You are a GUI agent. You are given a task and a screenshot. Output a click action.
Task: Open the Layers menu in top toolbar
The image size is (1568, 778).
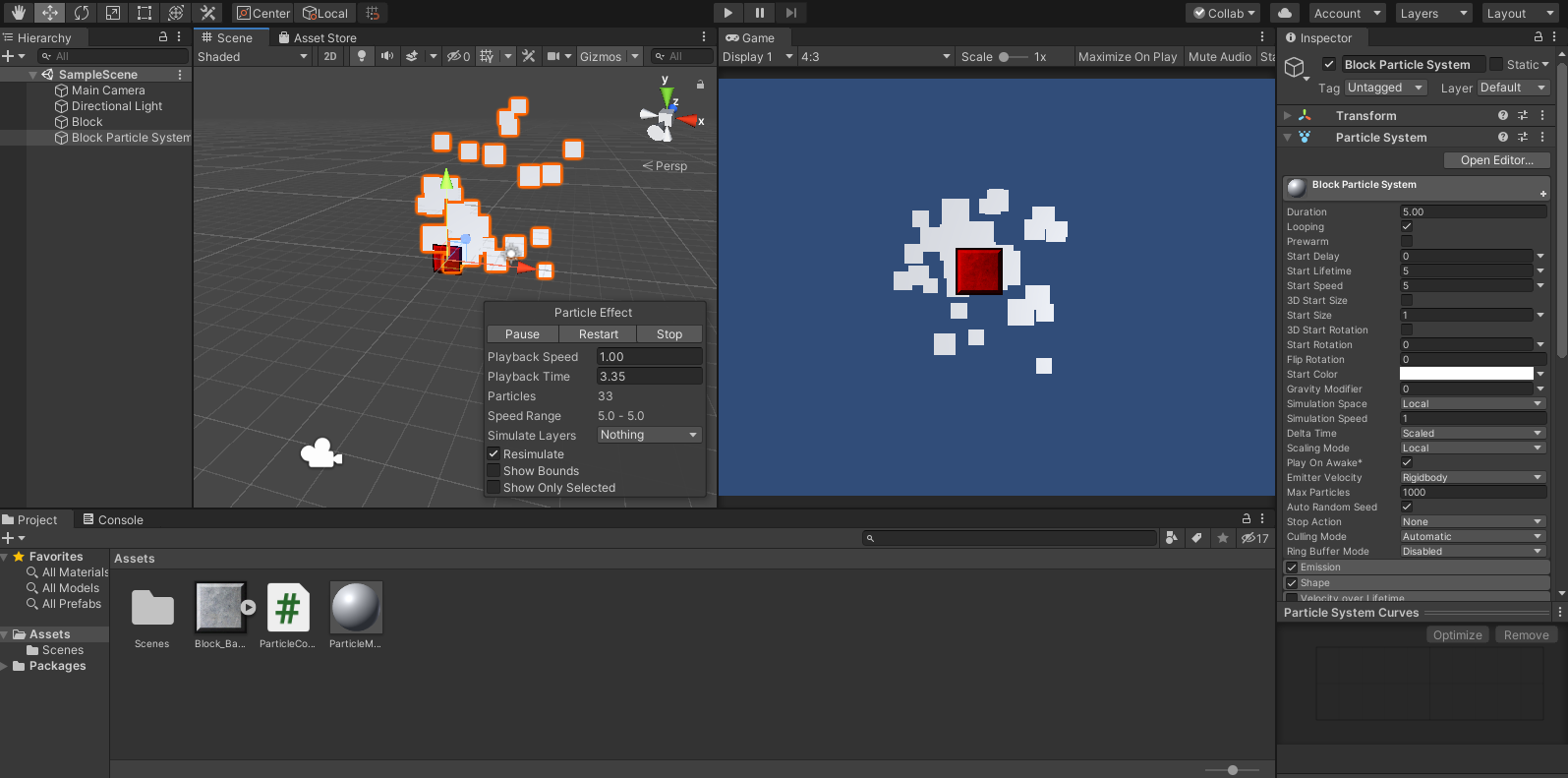(x=1433, y=13)
